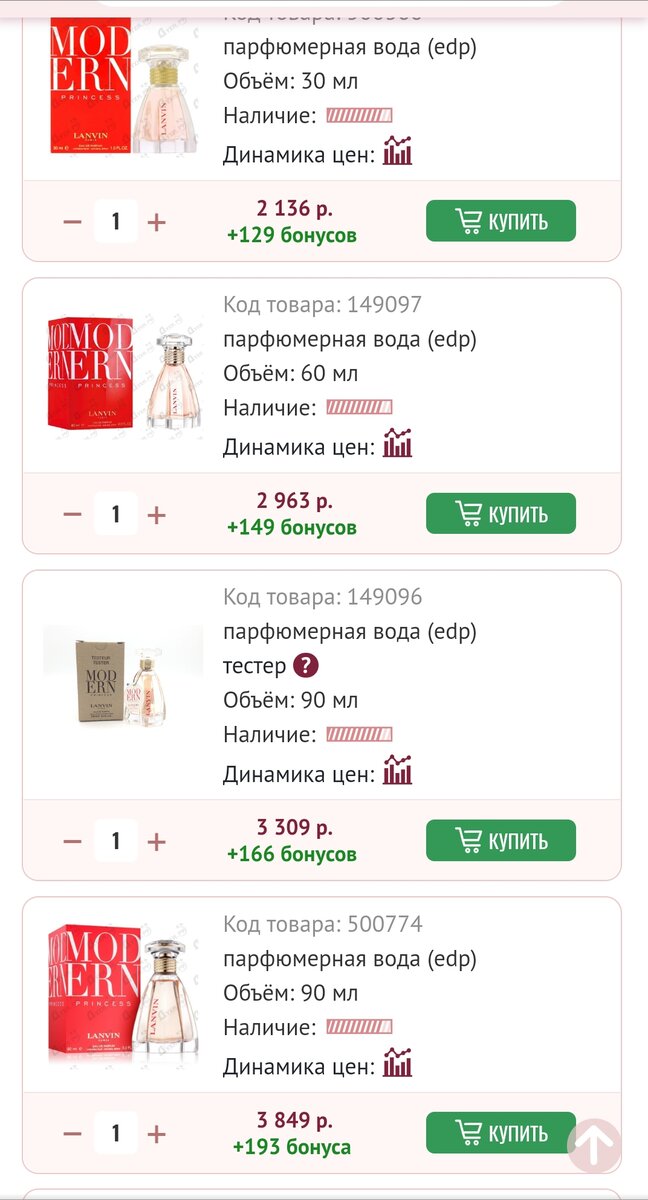This screenshot has height=1200, width=648.
Task: Buy the 60 мл perfume via Купить
Action: coord(500,513)
